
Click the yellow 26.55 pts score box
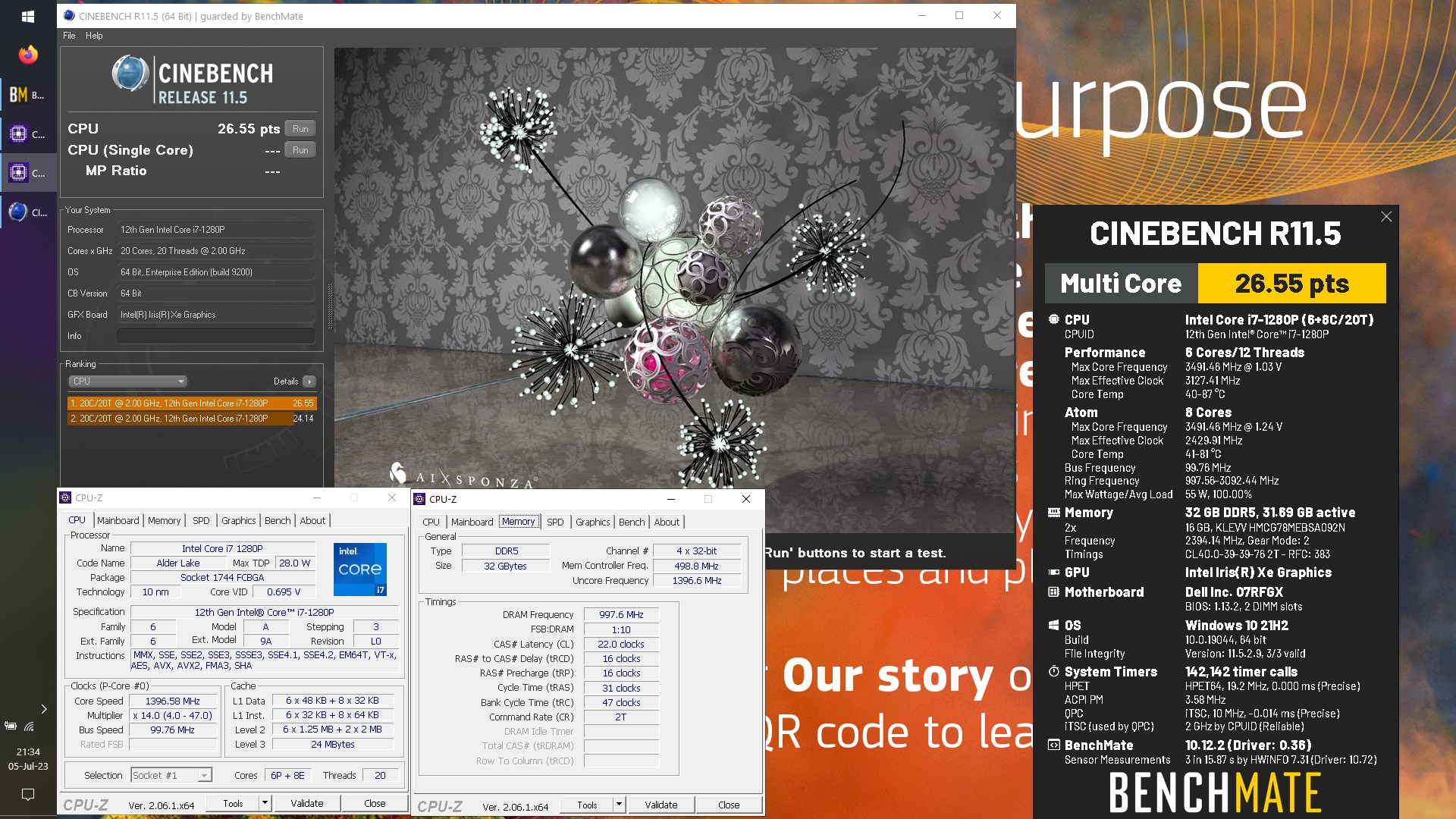pyautogui.click(x=1291, y=284)
